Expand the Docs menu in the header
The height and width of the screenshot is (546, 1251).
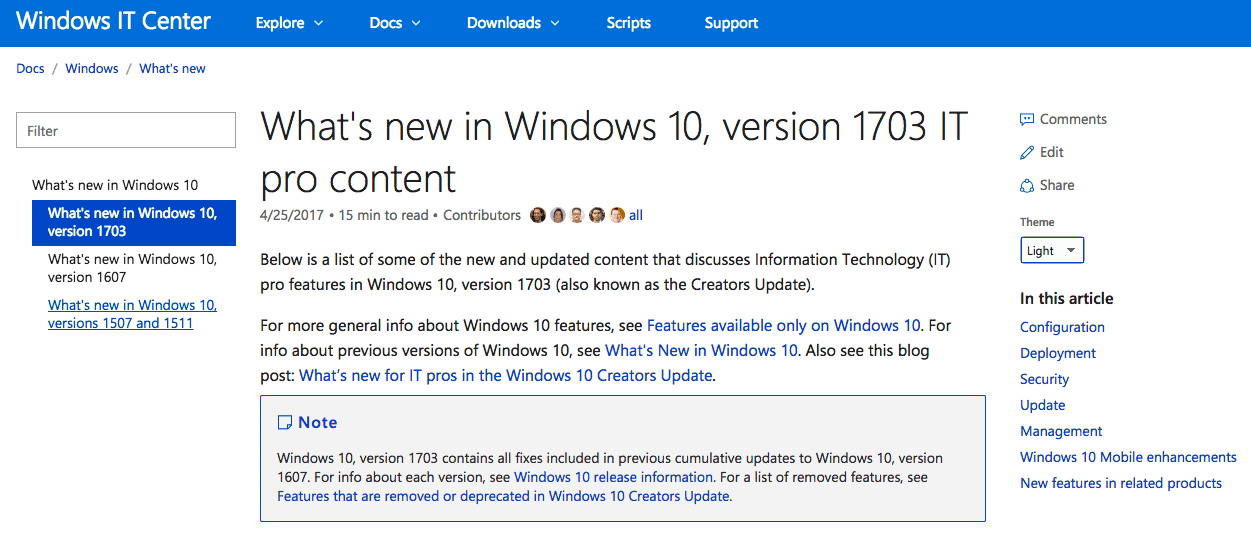pyautogui.click(x=395, y=23)
